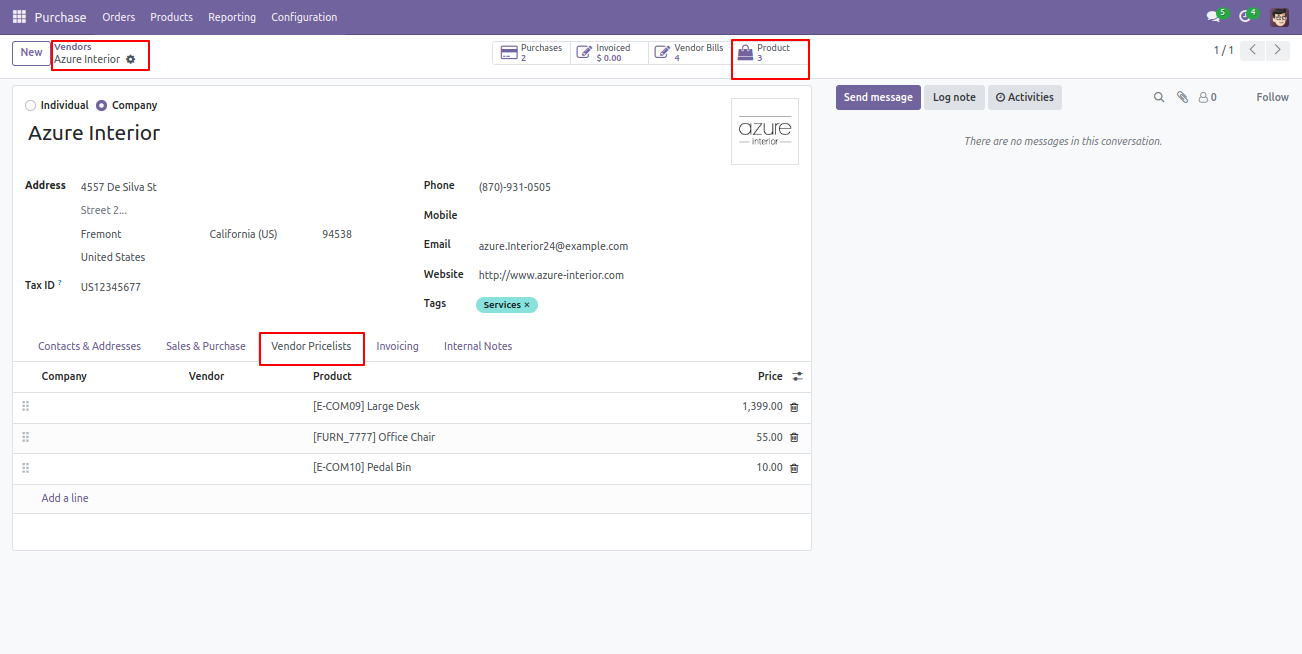Open the messages chat bubble icon
Screen dimensions: 1302x654
[x=1215, y=17]
